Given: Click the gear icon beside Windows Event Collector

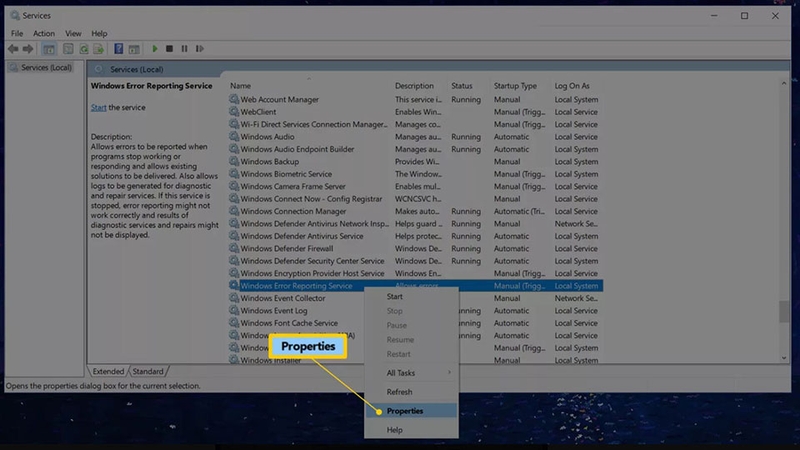Looking at the screenshot, I should 234,298.
